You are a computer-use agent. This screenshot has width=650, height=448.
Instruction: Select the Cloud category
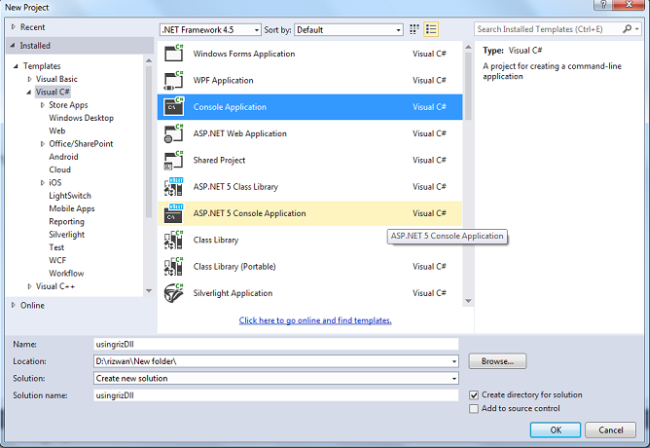(x=60, y=170)
